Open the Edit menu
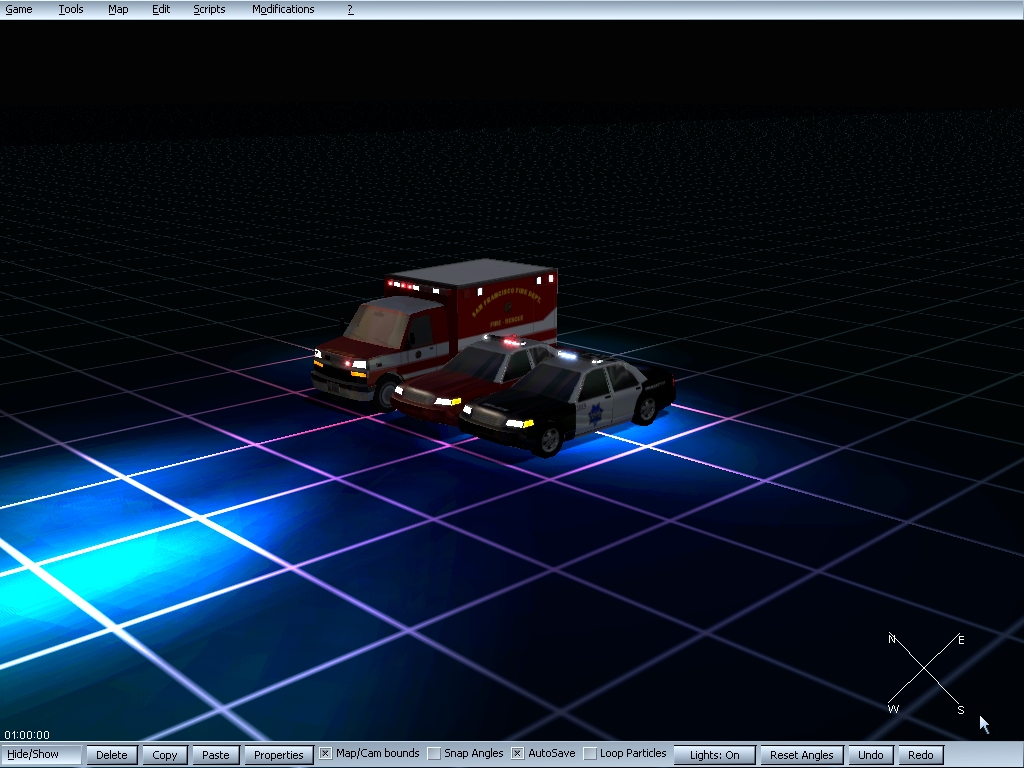 (161, 9)
